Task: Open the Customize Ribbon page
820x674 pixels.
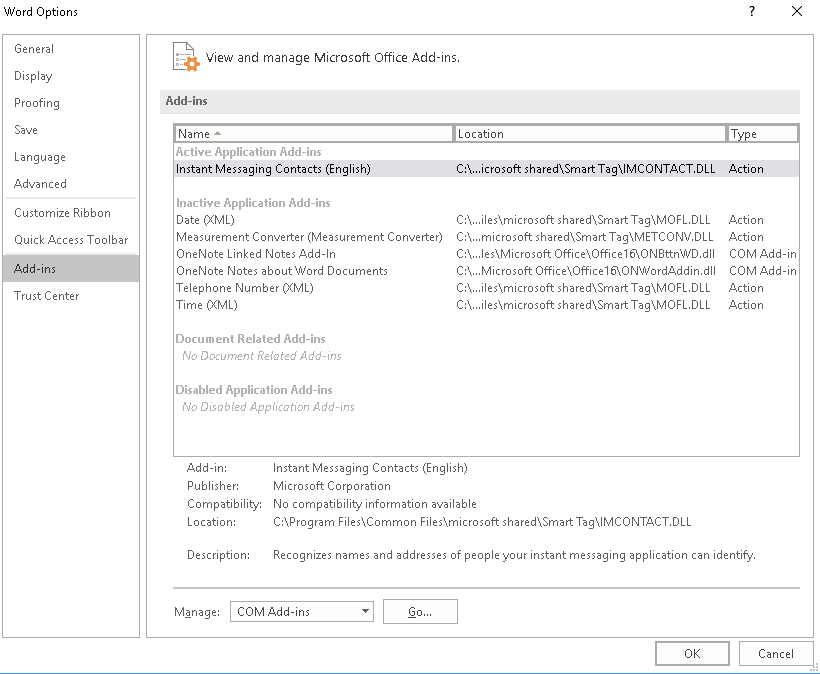Action: [x=71, y=213]
